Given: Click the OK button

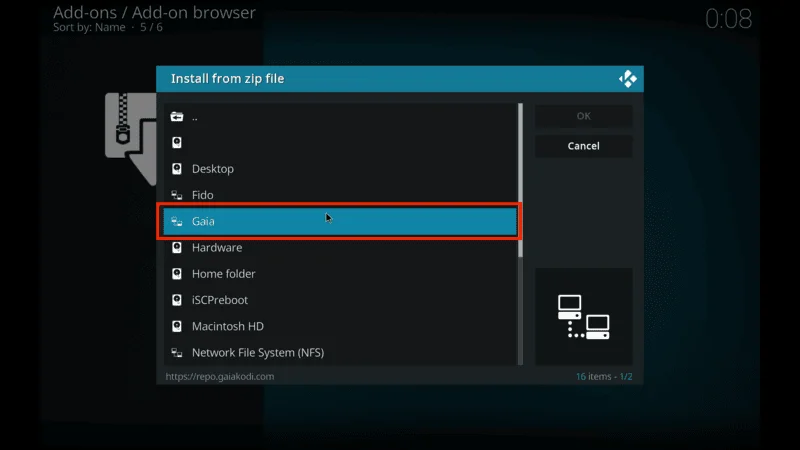Looking at the screenshot, I should coord(584,116).
